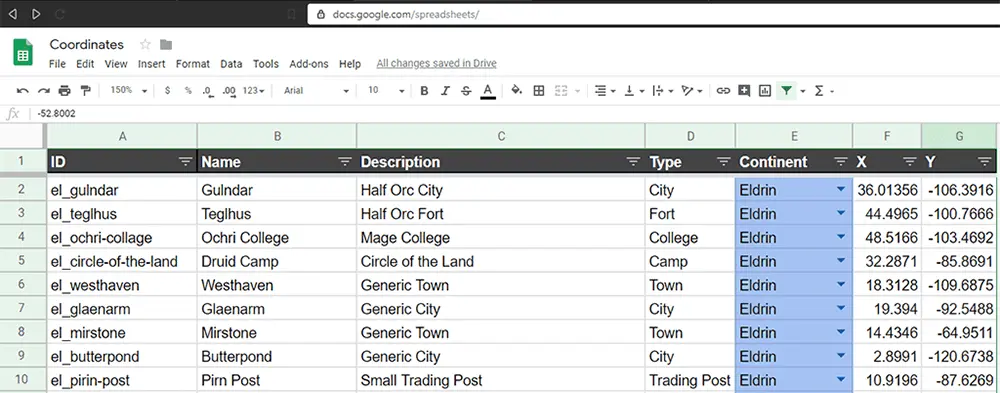Click the Insert chart icon
Viewport: 1000px width, 393px height.
pos(765,91)
